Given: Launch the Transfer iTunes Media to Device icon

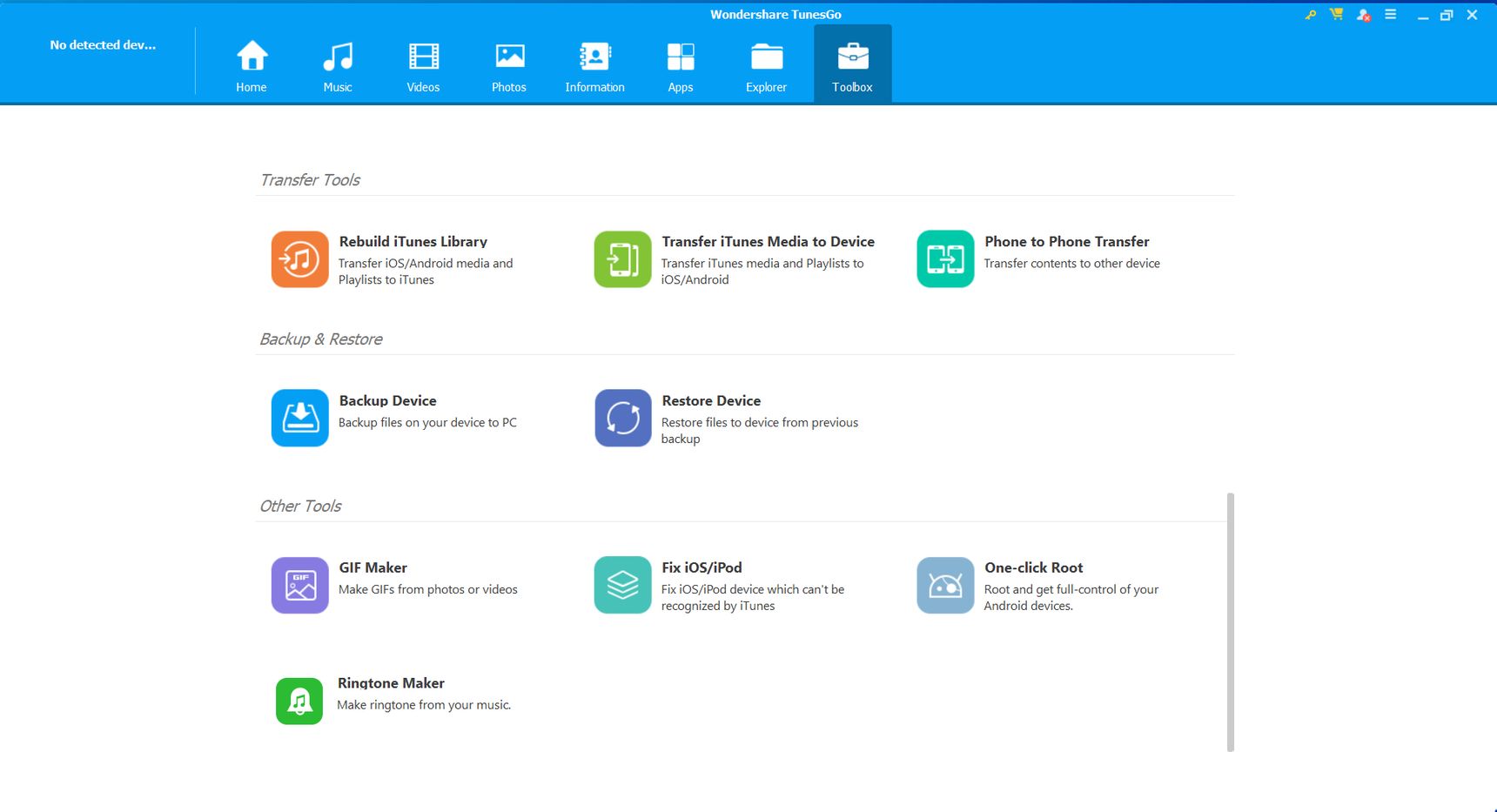Looking at the screenshot, I should coord(622,258).
